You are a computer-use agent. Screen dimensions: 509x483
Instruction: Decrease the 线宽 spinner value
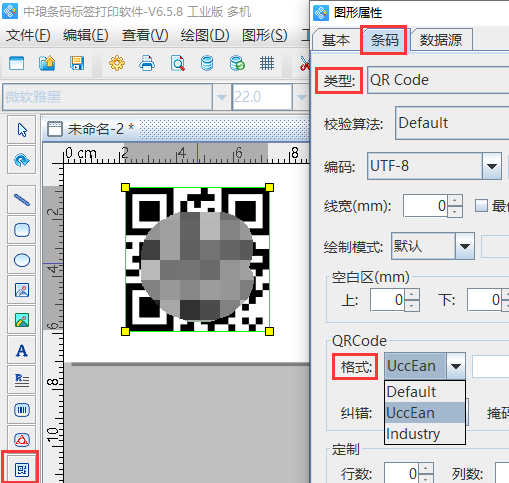pos(455,211)
